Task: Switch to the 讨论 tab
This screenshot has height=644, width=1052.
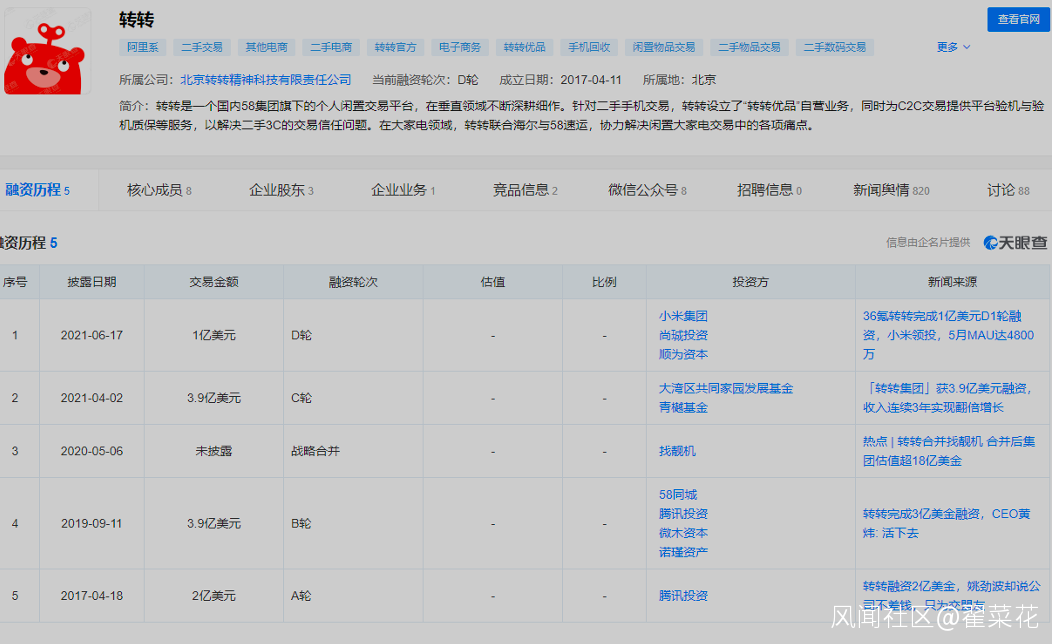Action: 1008,190
